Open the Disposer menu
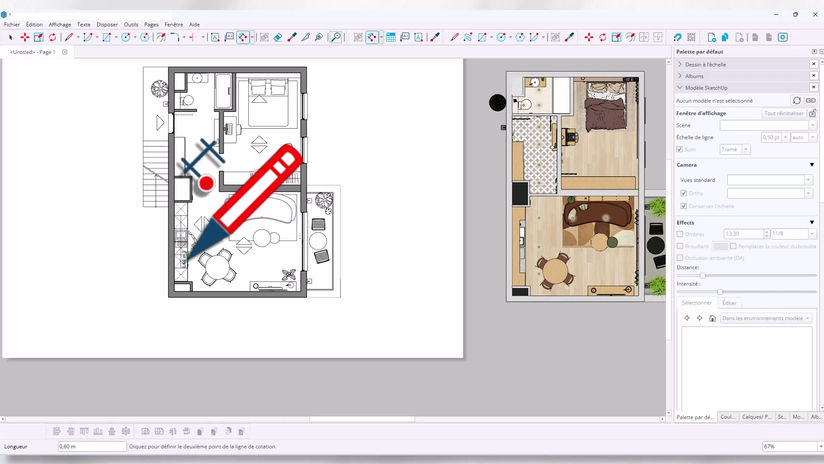This screenshot has width=824, height=464. (107, 25)
